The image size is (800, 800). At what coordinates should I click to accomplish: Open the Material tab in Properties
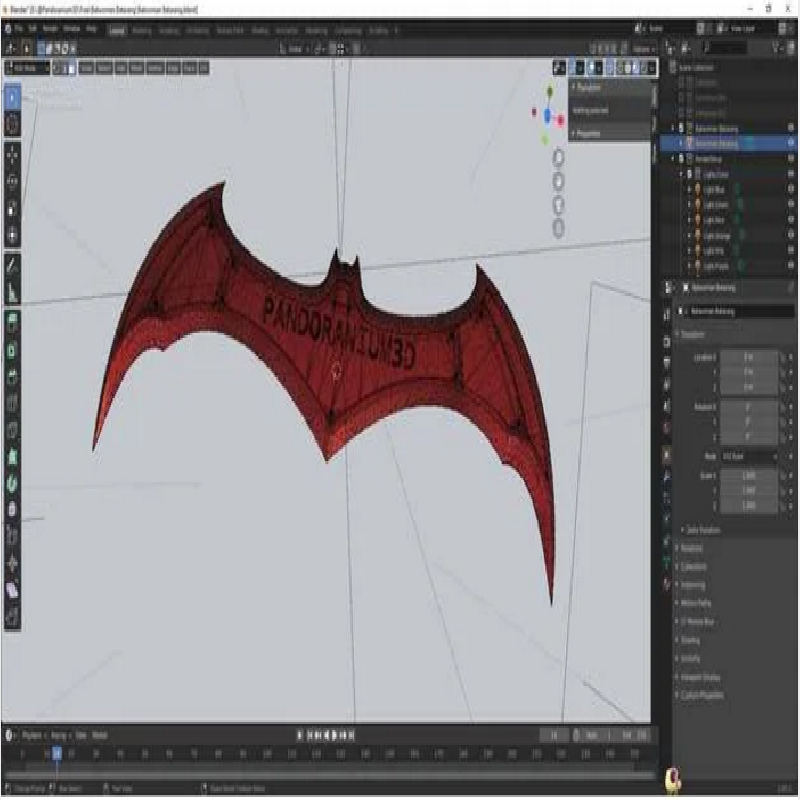(667, 584)
